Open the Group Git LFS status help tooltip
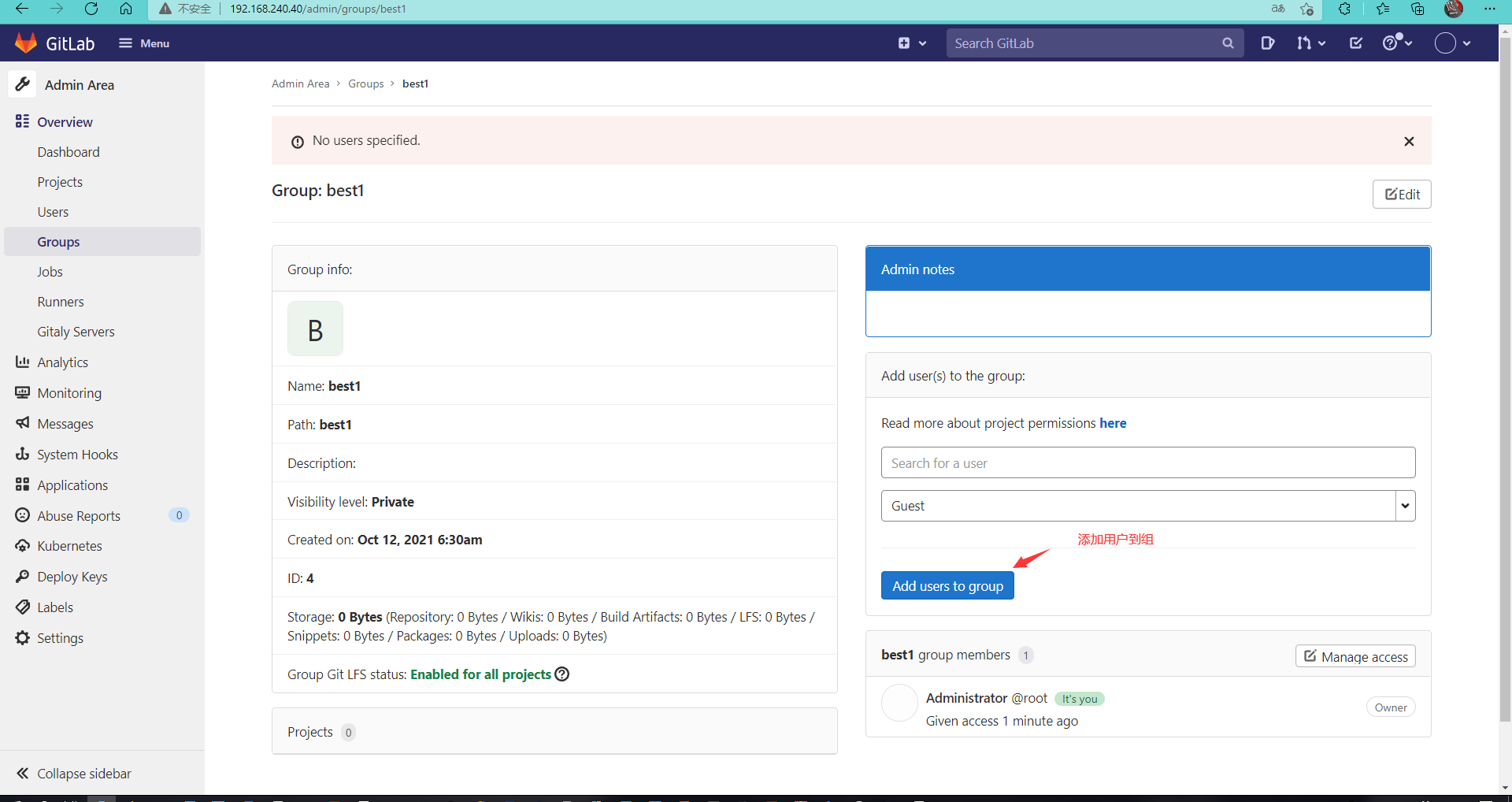 [x=561, y=674]
